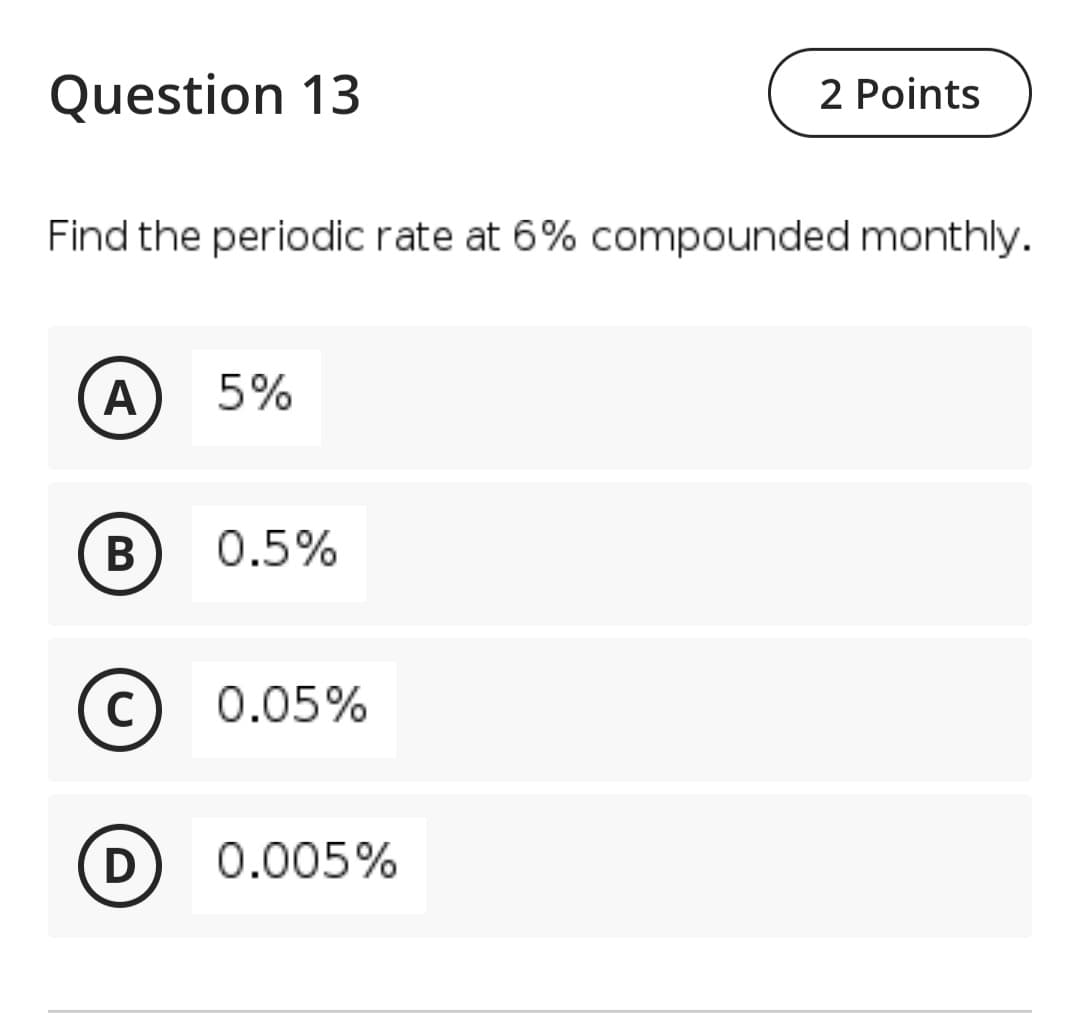Click the Question 13 heading
Screen dimensions: 1080x1014
[x=204, y=95]
